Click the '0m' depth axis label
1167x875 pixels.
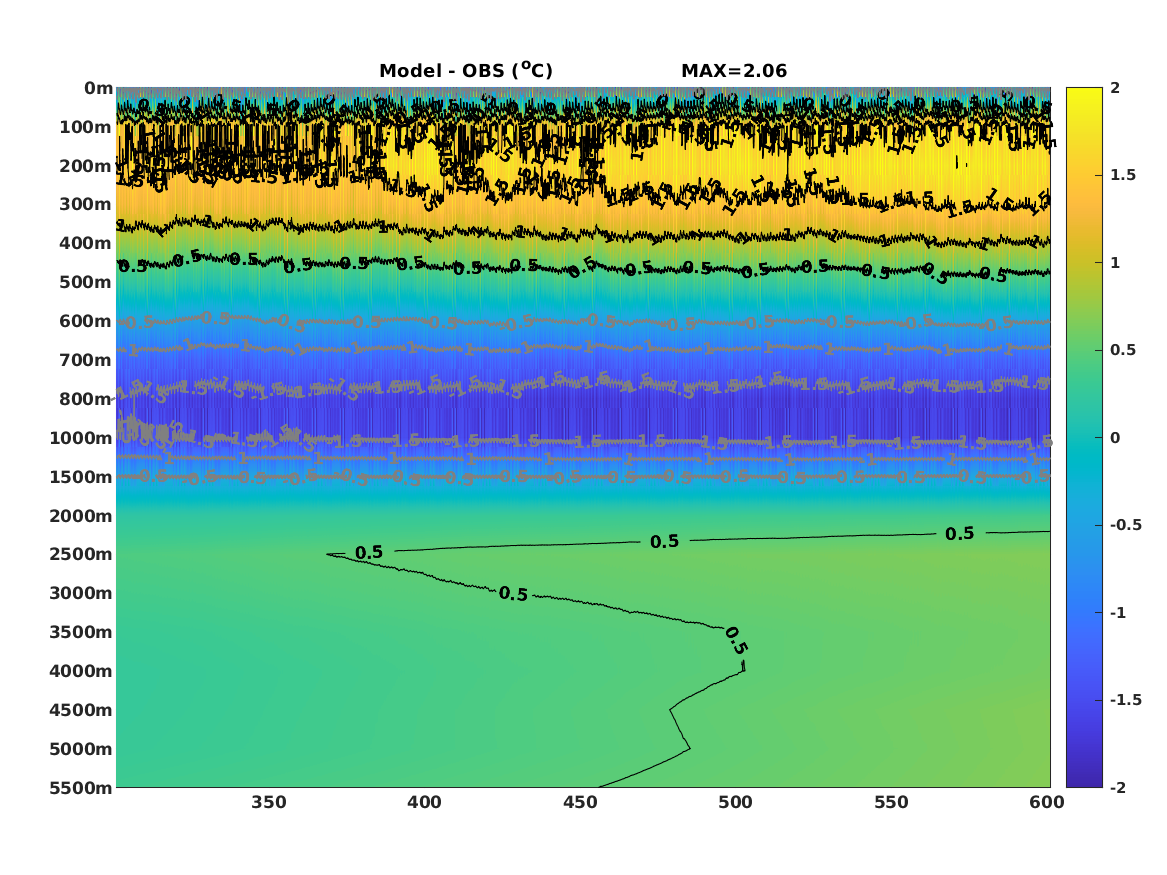click(98, 89)
